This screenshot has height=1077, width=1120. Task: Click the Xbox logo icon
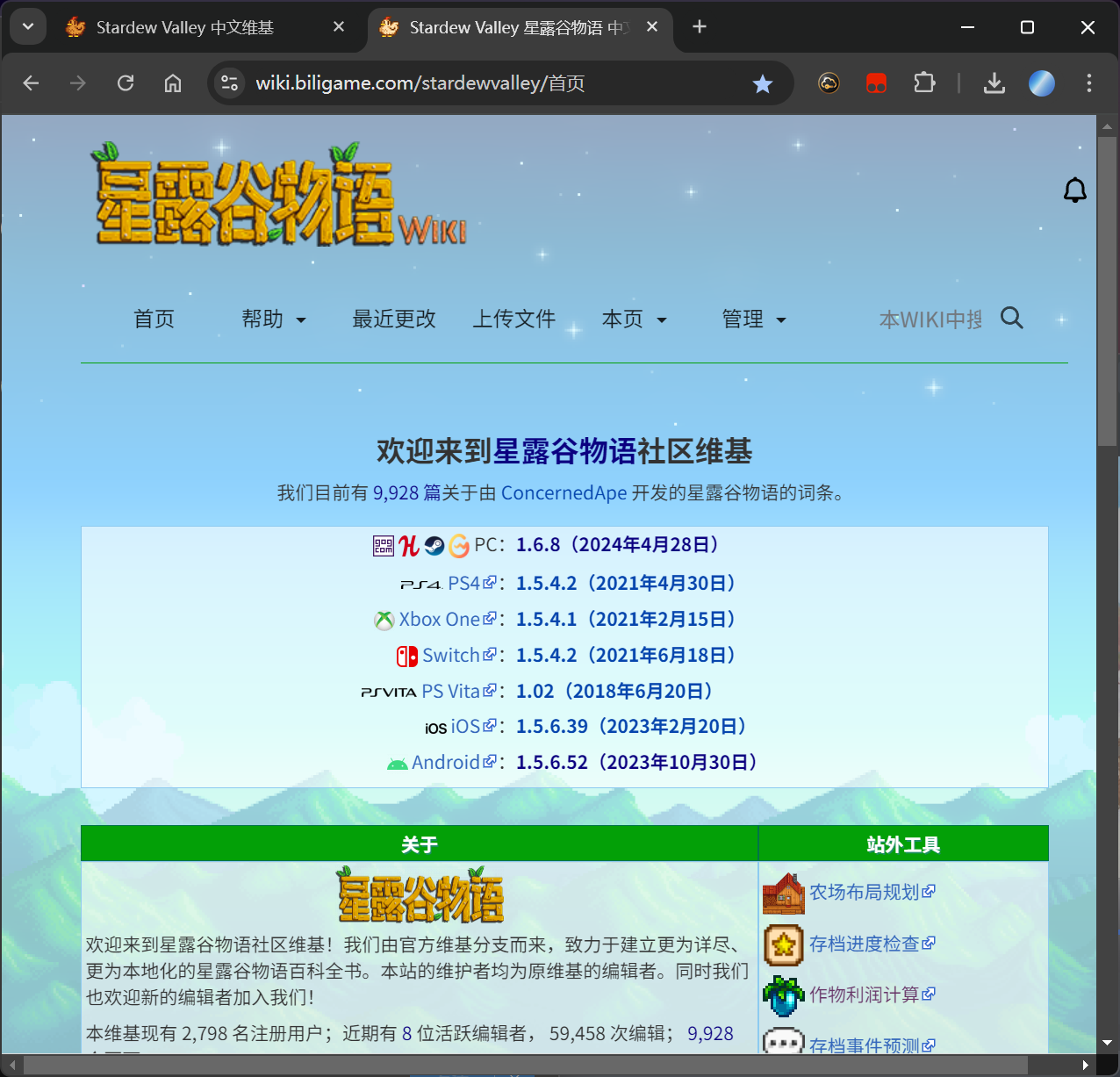pyautogui.click(x=384, y=621)
